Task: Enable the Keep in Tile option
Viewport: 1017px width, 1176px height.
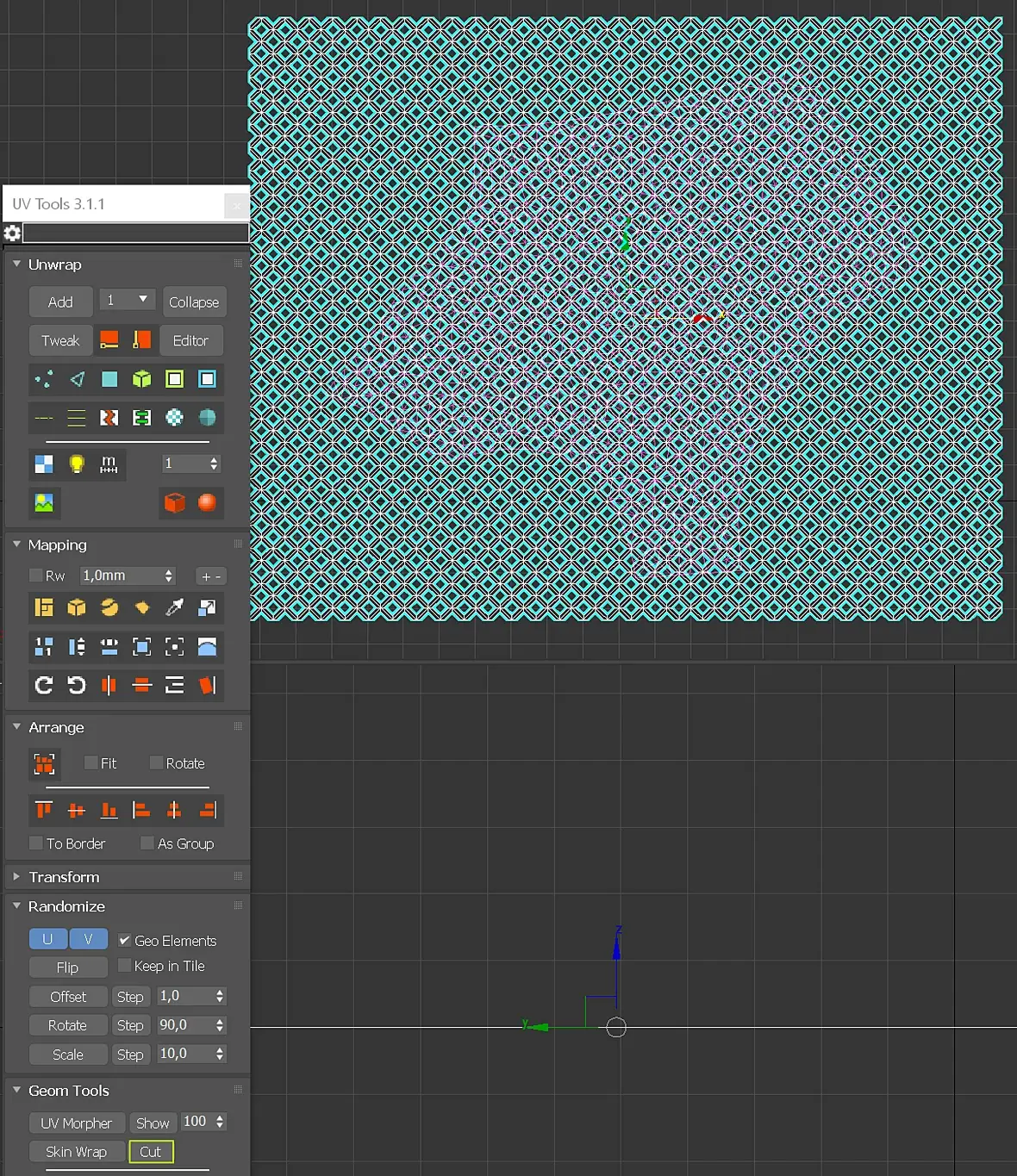Action: (x=124, y=965)
